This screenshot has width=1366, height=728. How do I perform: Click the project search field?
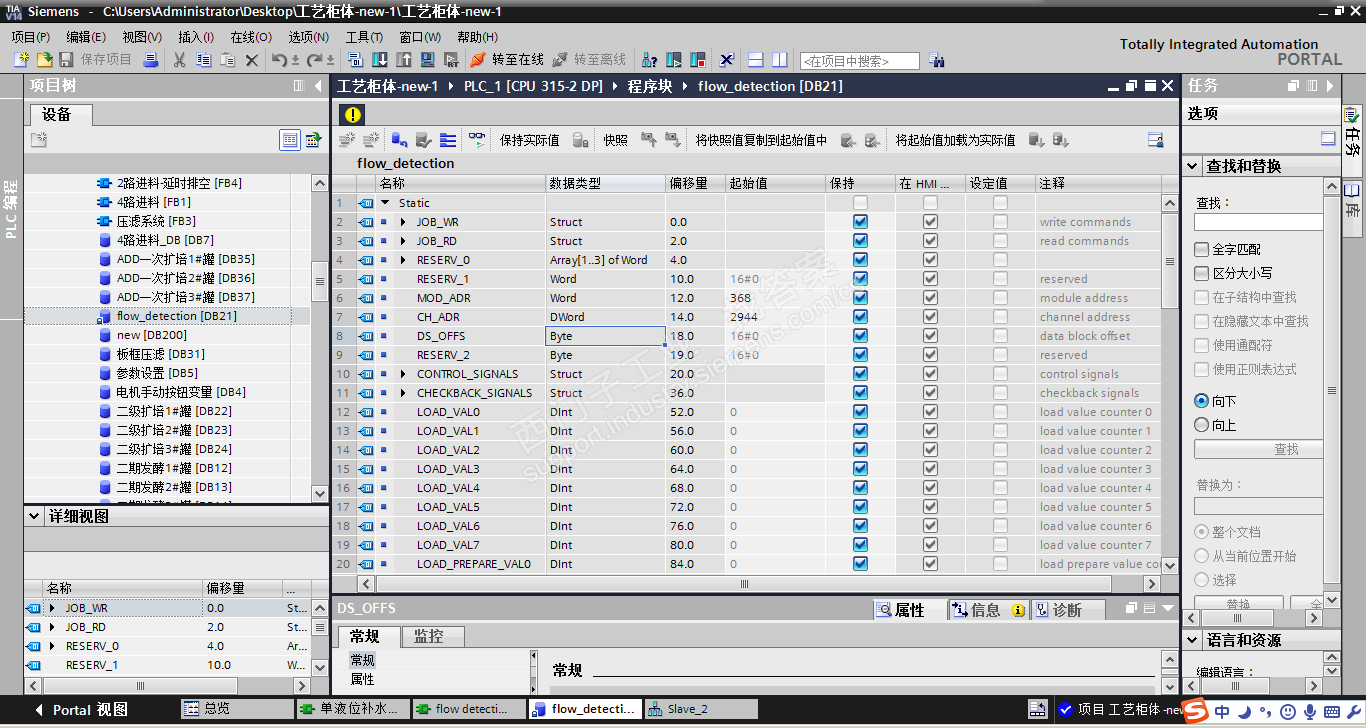pos(859,61)
